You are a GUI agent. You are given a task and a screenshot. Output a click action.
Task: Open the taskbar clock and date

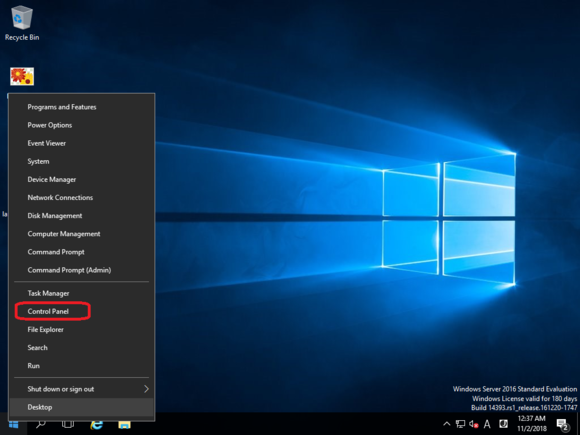(x=532, y=424)
